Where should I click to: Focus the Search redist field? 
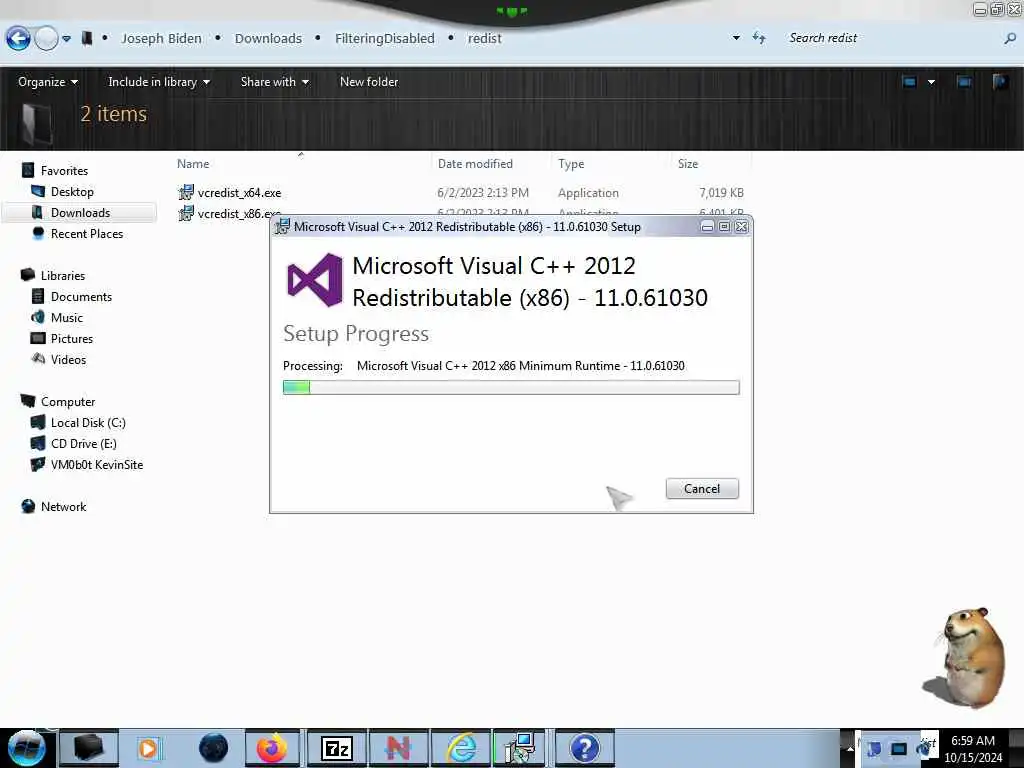pos(891,38)
